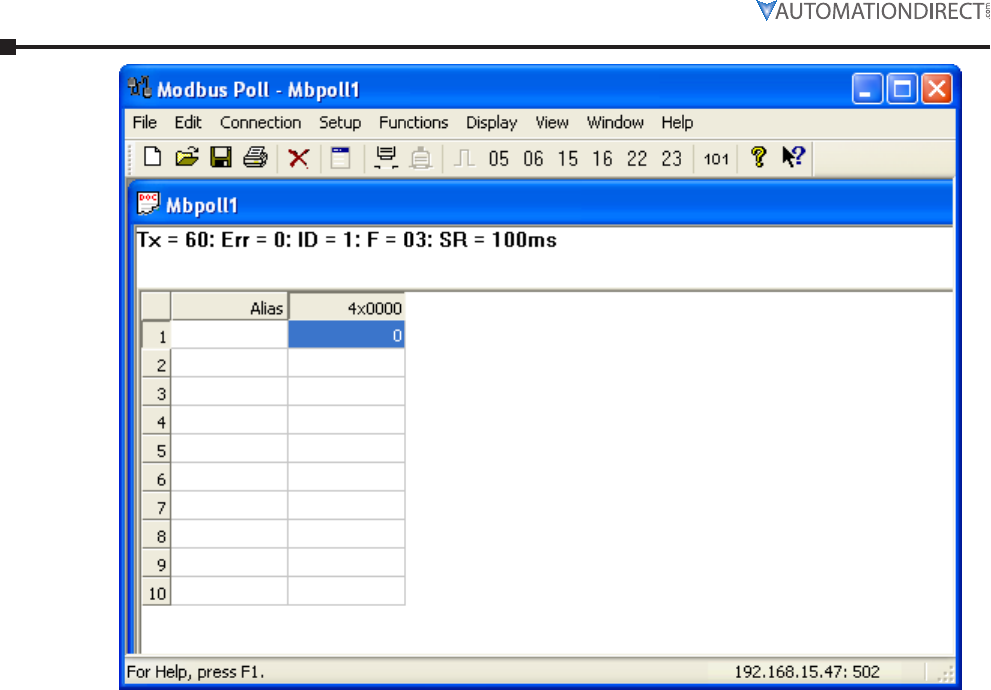This screenshot has width=991, height=690.
Task: Open the View menu
Action: (552, 122)
